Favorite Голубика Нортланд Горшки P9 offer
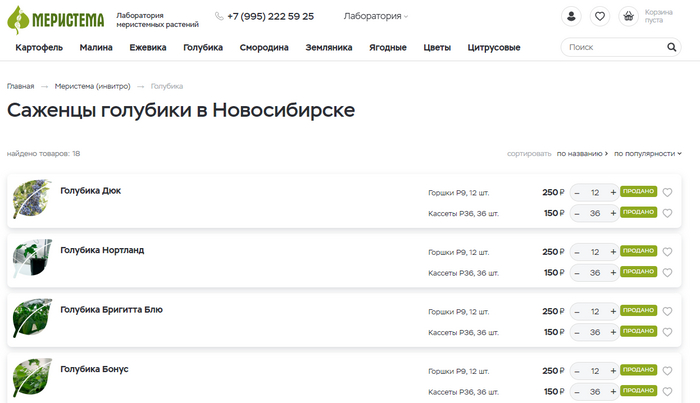The height and width of the screenshot is (403, 700). [x=667, y=252]
